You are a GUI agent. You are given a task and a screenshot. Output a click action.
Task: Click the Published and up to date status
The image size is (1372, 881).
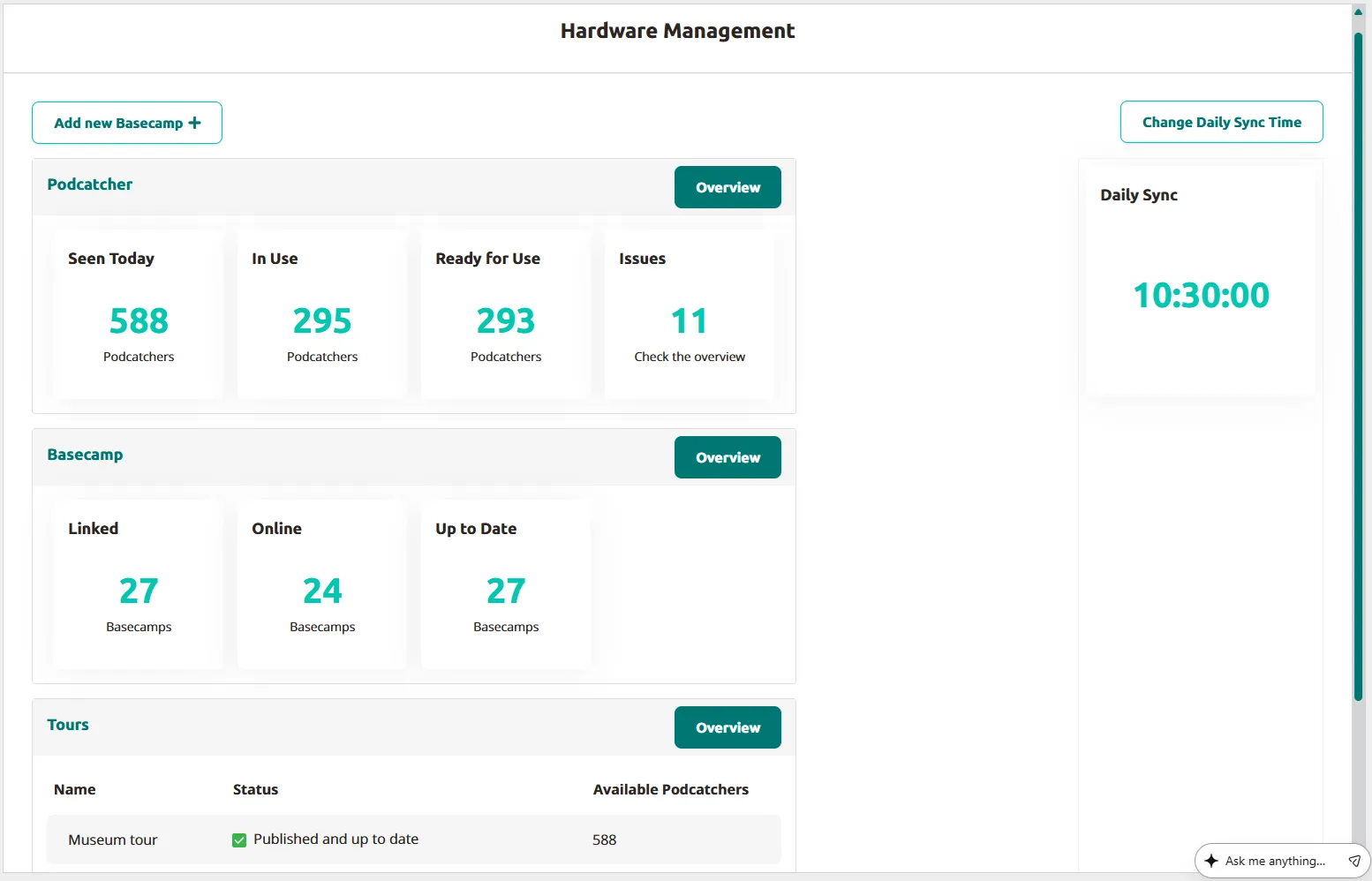point(335,839)
